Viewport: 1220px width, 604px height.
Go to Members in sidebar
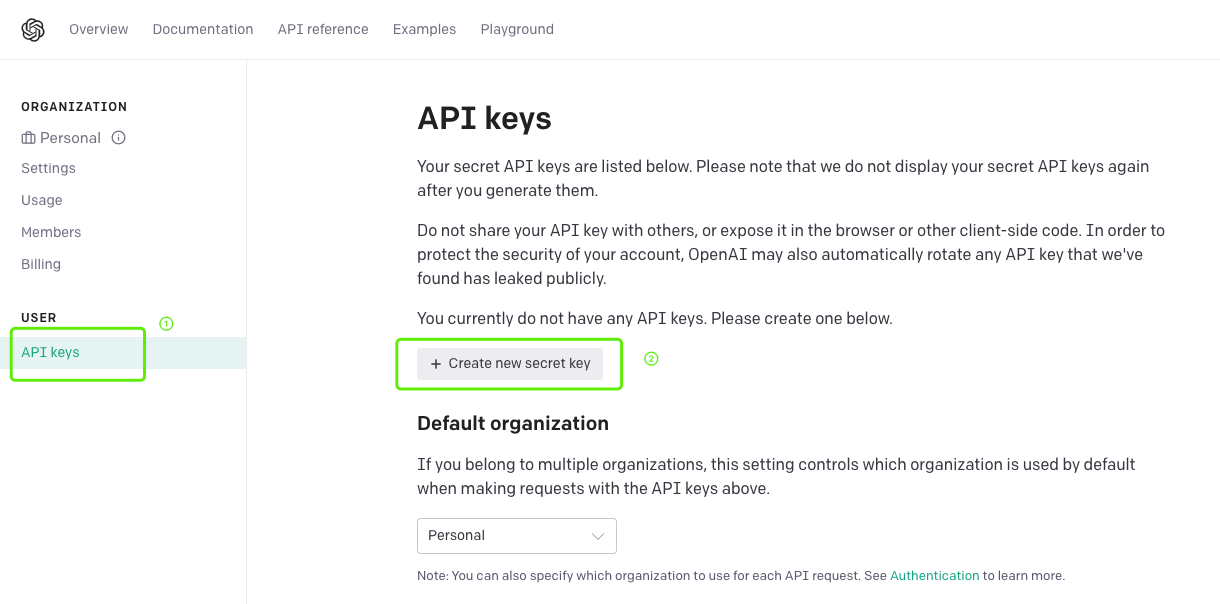pos(51,232)
